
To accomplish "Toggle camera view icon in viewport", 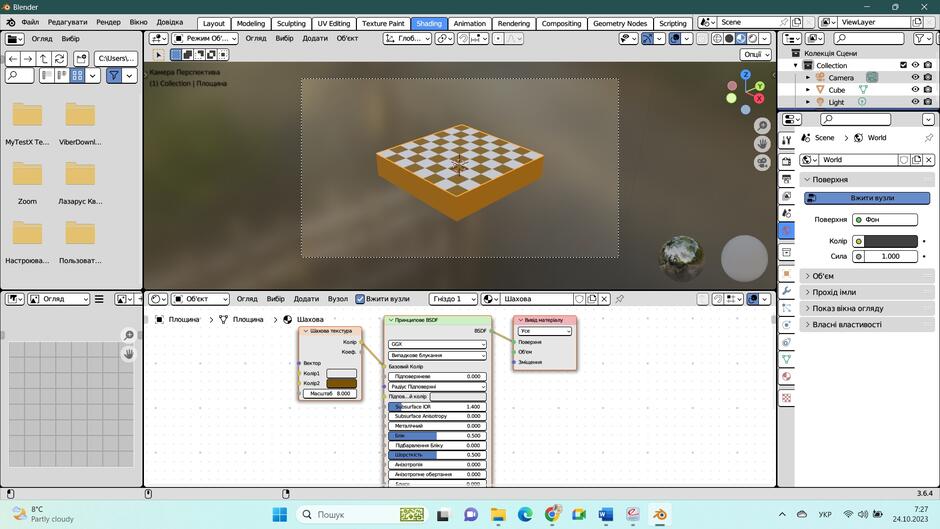I will 762,163.
